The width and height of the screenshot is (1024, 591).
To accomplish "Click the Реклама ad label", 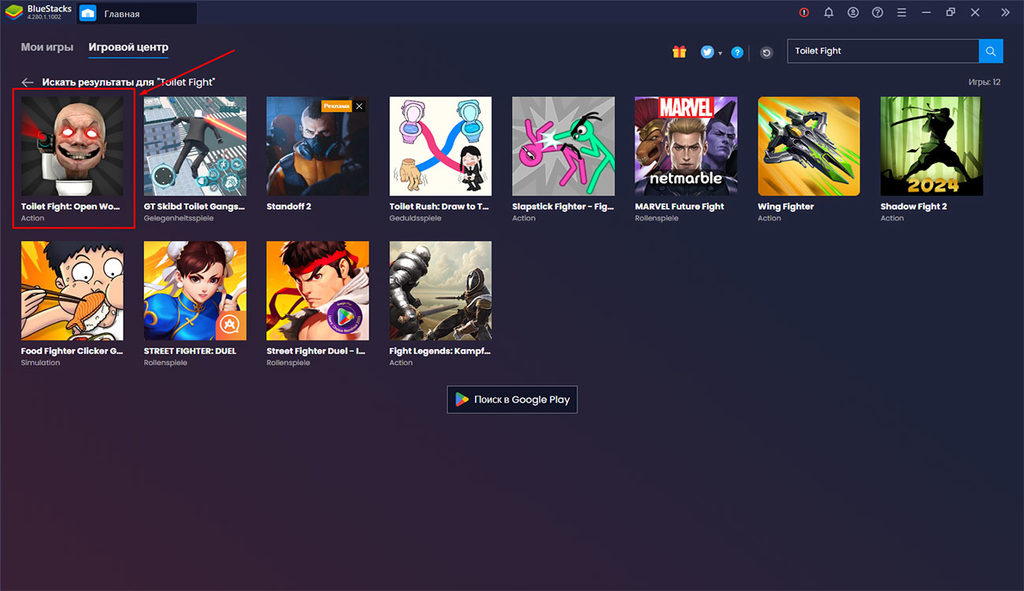I will [x=336, y=106].
